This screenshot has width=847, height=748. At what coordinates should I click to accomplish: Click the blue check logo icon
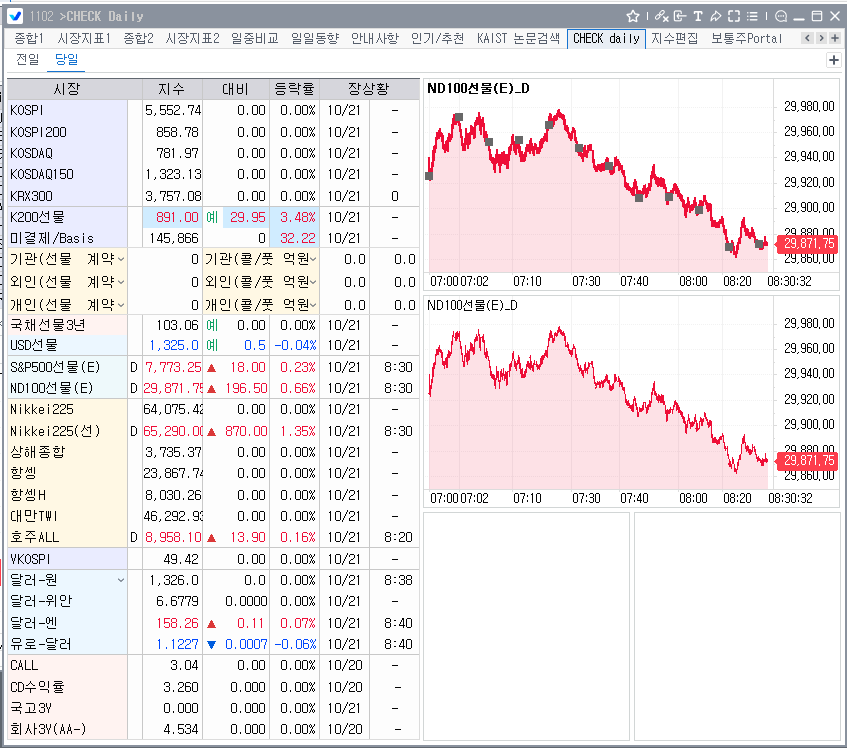coord(15,16)
